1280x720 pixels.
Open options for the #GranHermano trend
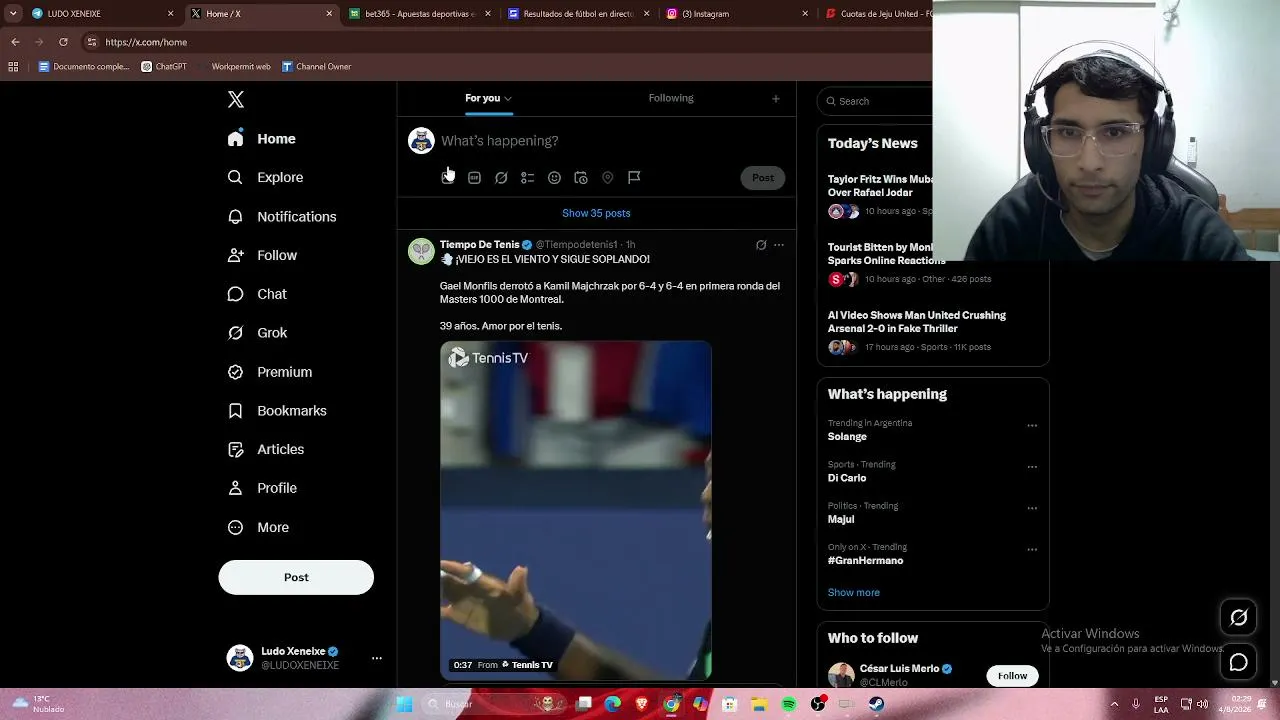(1032, 550)
